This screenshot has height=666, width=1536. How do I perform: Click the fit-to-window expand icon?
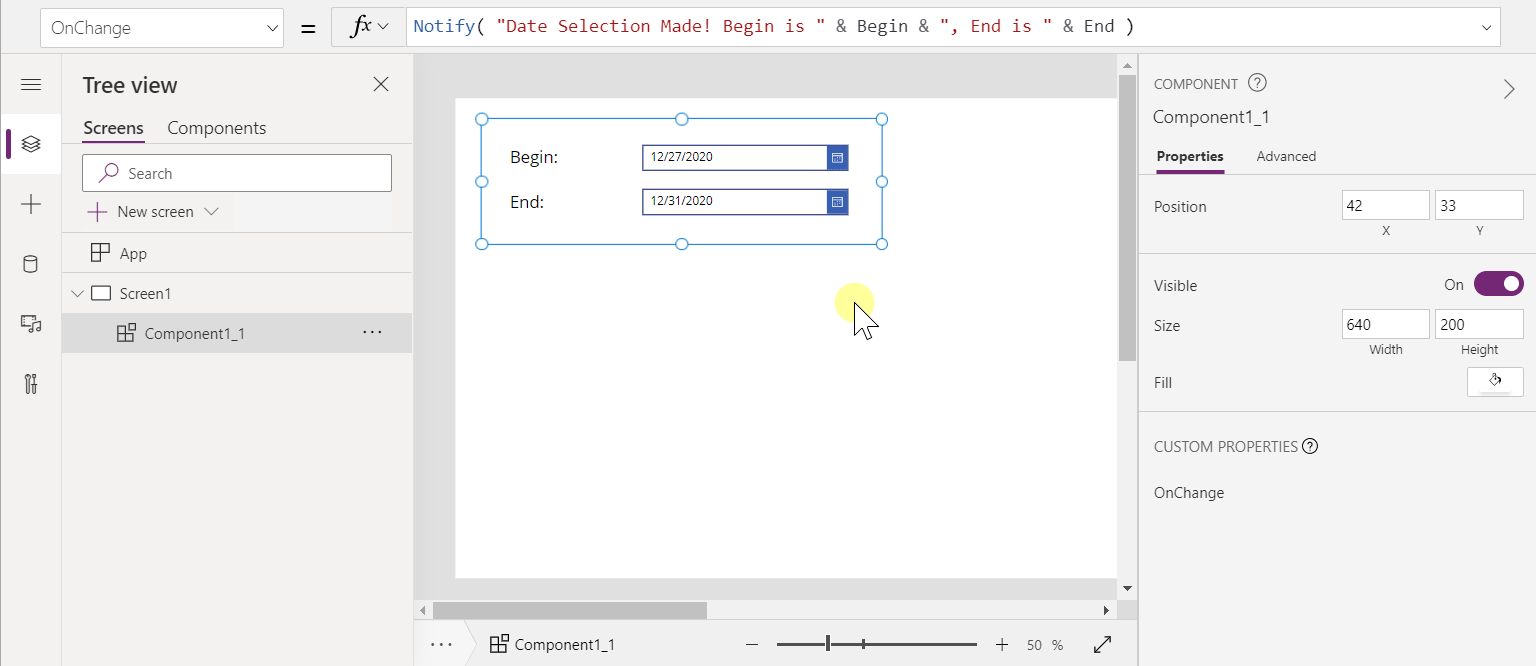[1102, 645]
